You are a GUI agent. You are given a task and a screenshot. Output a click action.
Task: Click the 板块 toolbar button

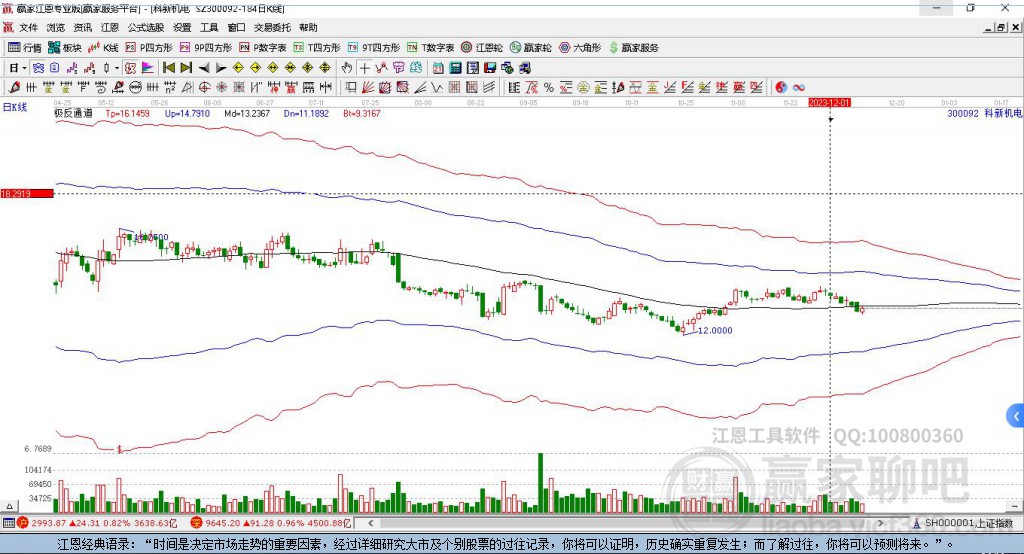click(64, 48)
